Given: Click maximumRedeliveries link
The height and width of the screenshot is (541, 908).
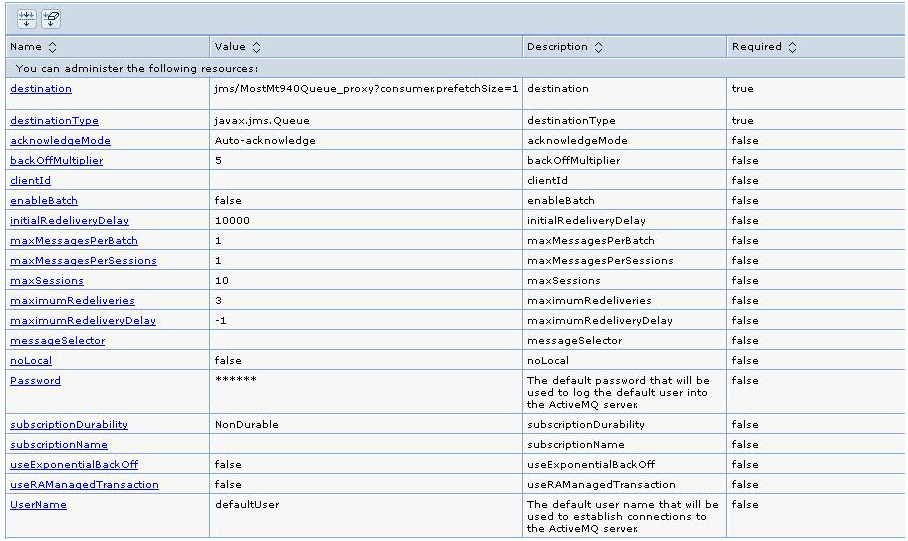Looking at the screenshot, I should click(72, 301).
